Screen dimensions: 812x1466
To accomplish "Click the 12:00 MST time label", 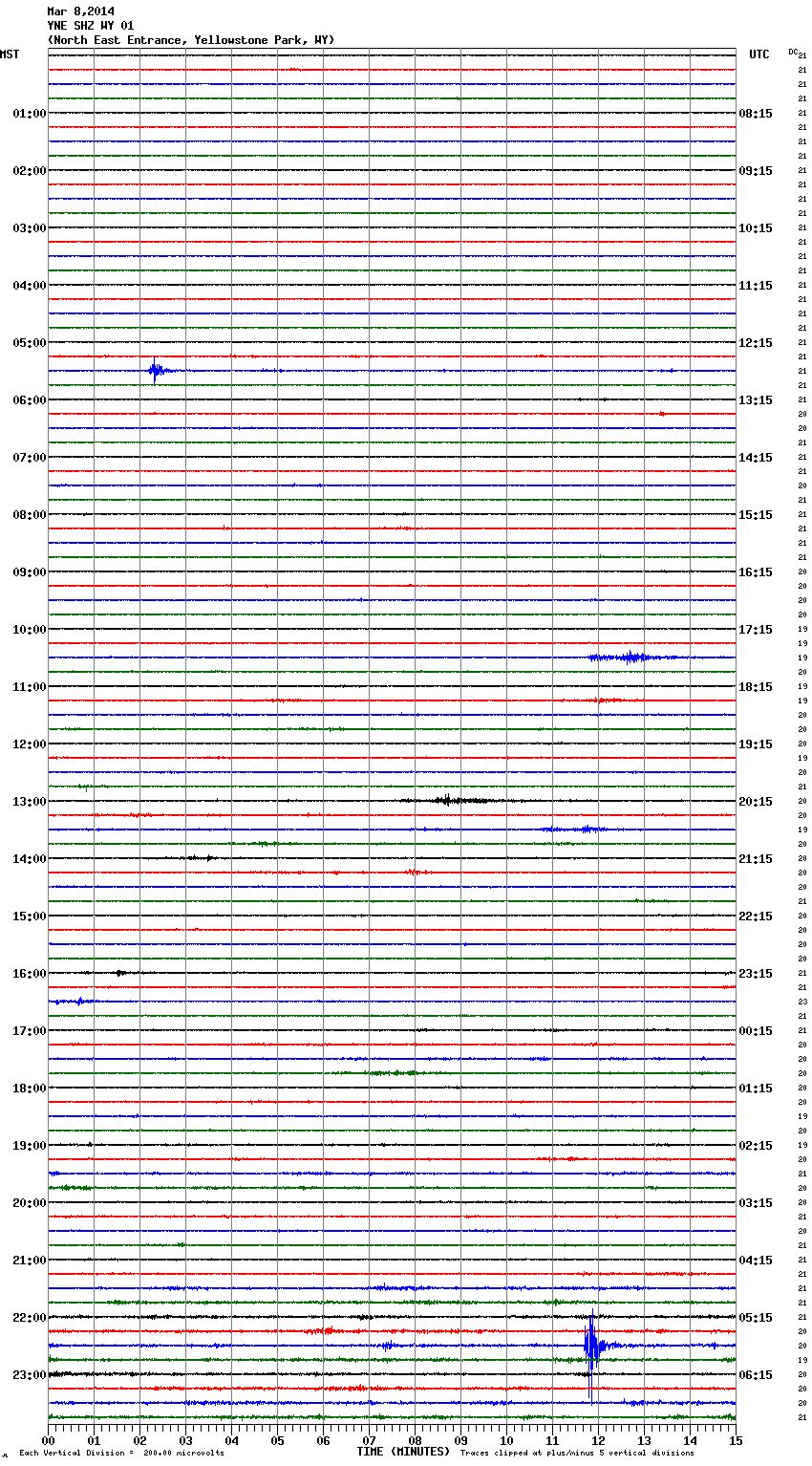I will (29, 744).
